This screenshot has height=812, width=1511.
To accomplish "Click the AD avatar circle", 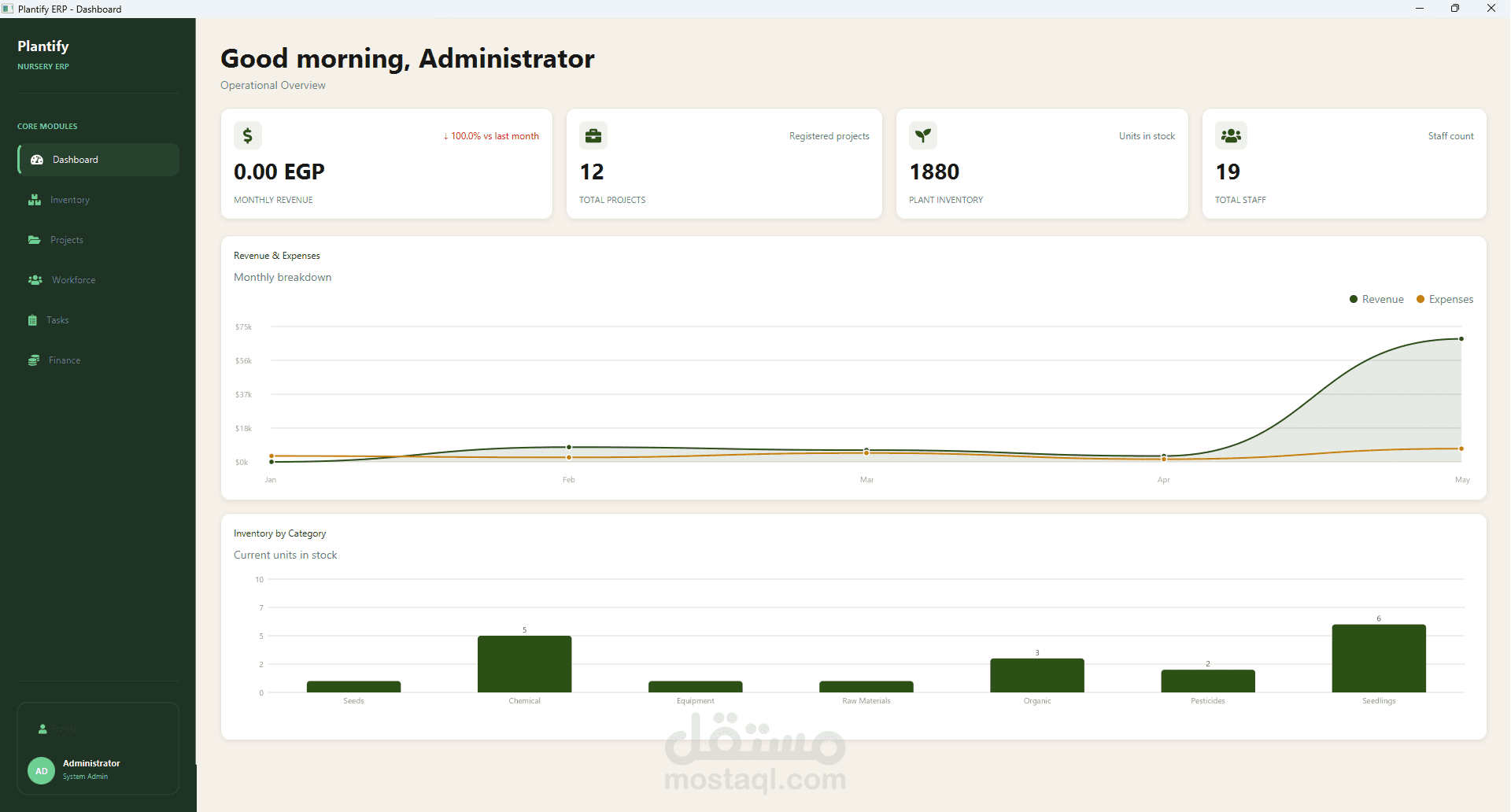I will [42, 771].
